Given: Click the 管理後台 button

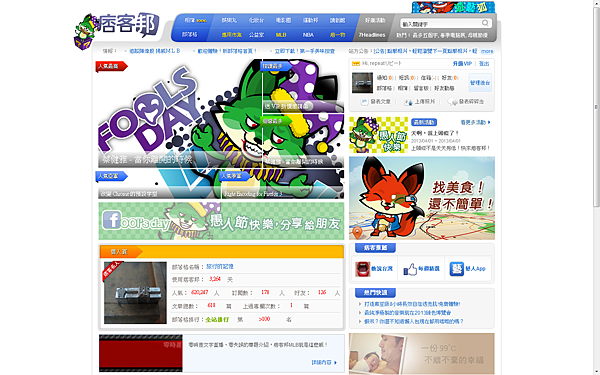Looking at the screenshot, I should 480,83.
